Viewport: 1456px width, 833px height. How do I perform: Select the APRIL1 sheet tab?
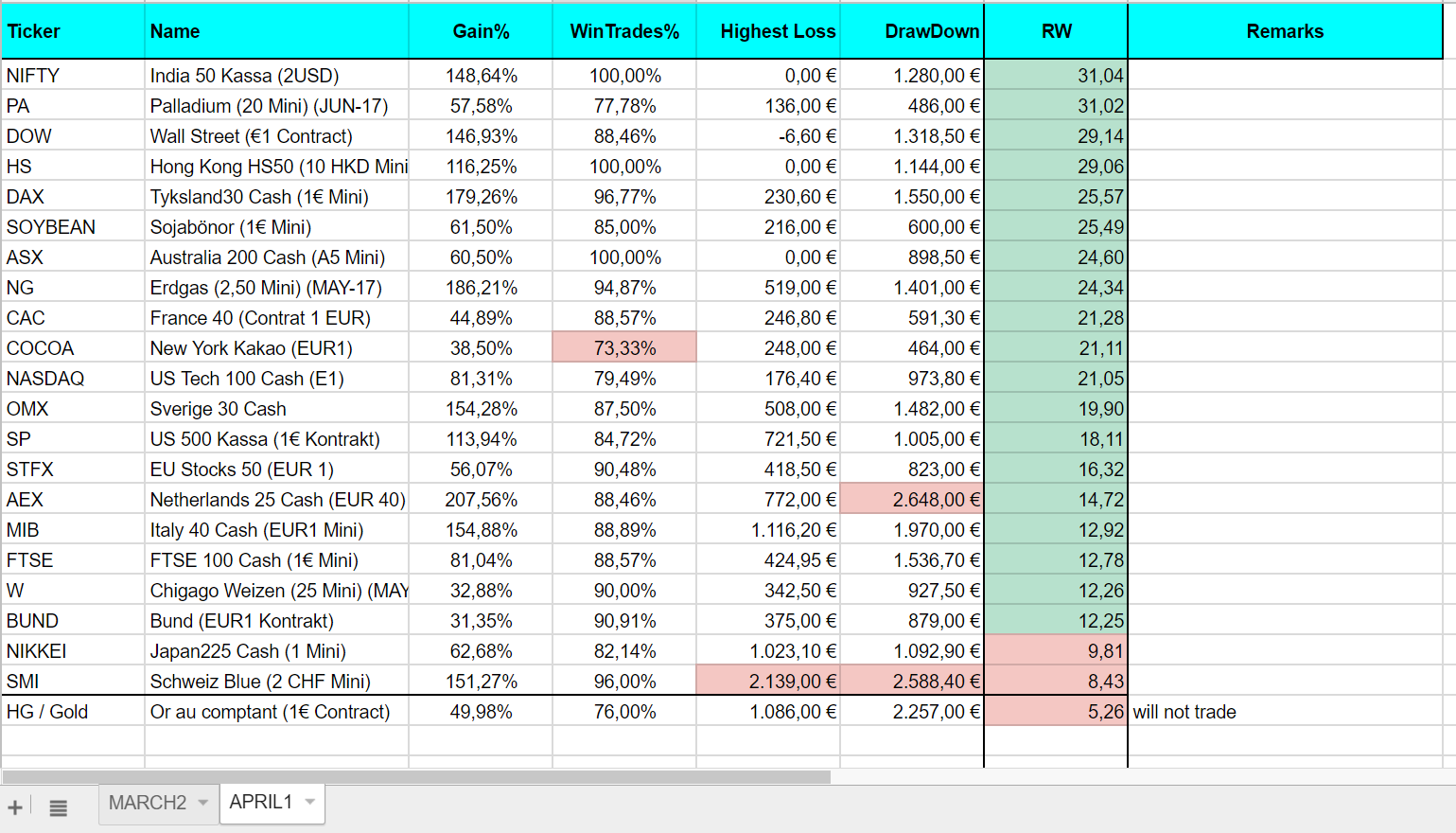pos(261,803)
